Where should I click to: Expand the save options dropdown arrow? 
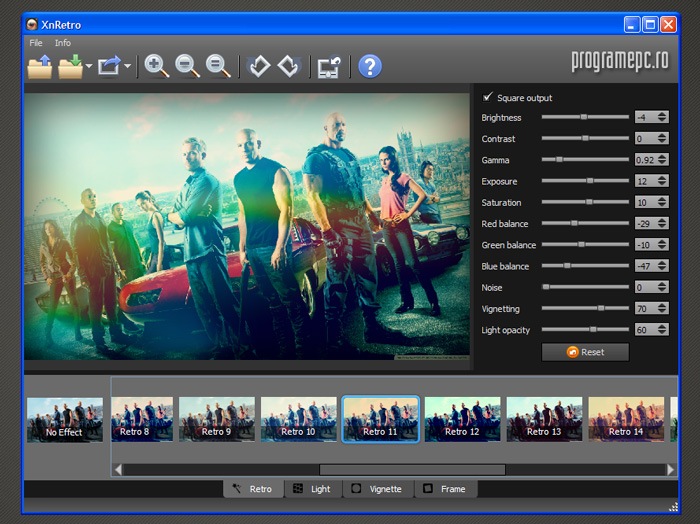click(89, 66)
